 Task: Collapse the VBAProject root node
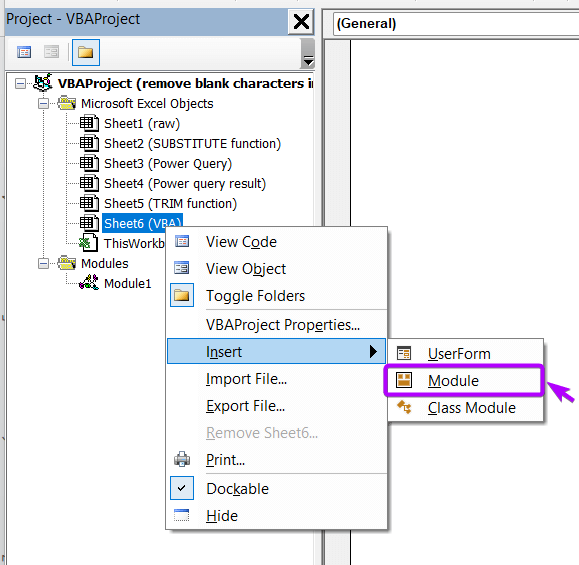(x=20, y=83)
